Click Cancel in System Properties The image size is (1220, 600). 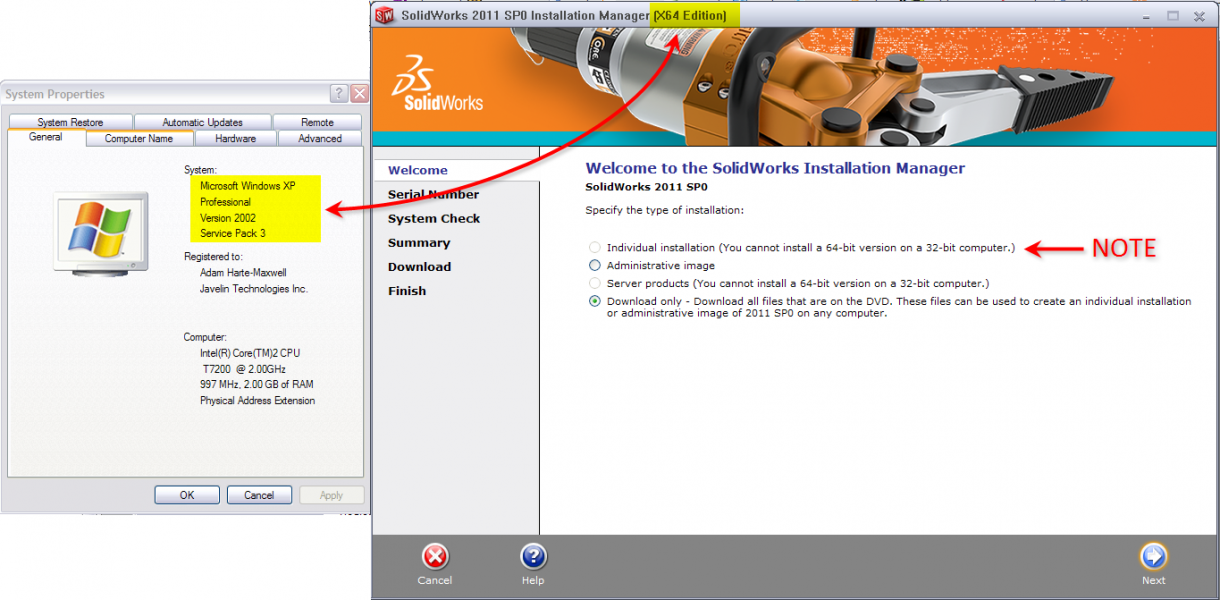pyautogui.click(x=259, y=495)
